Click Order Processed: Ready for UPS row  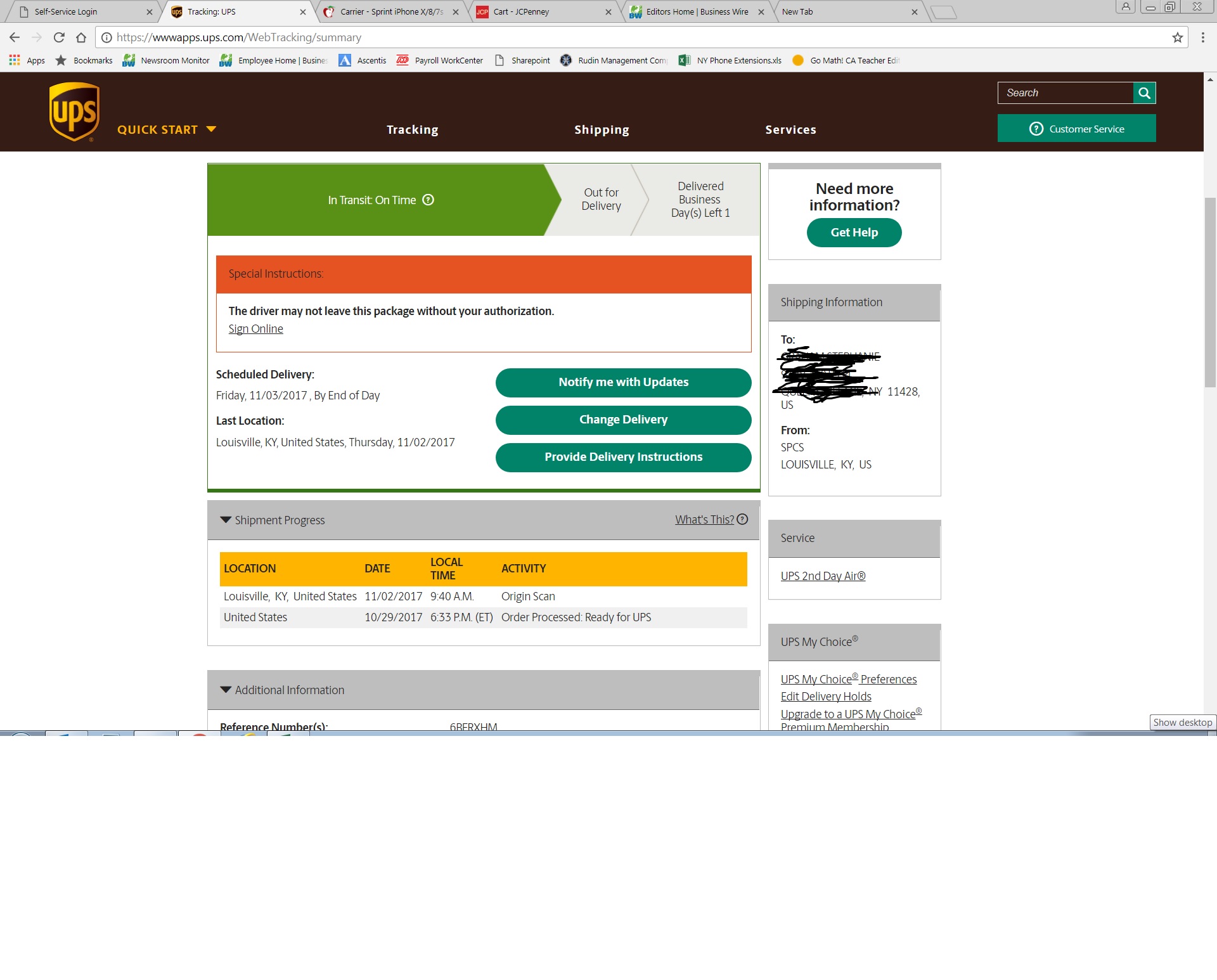483,617
